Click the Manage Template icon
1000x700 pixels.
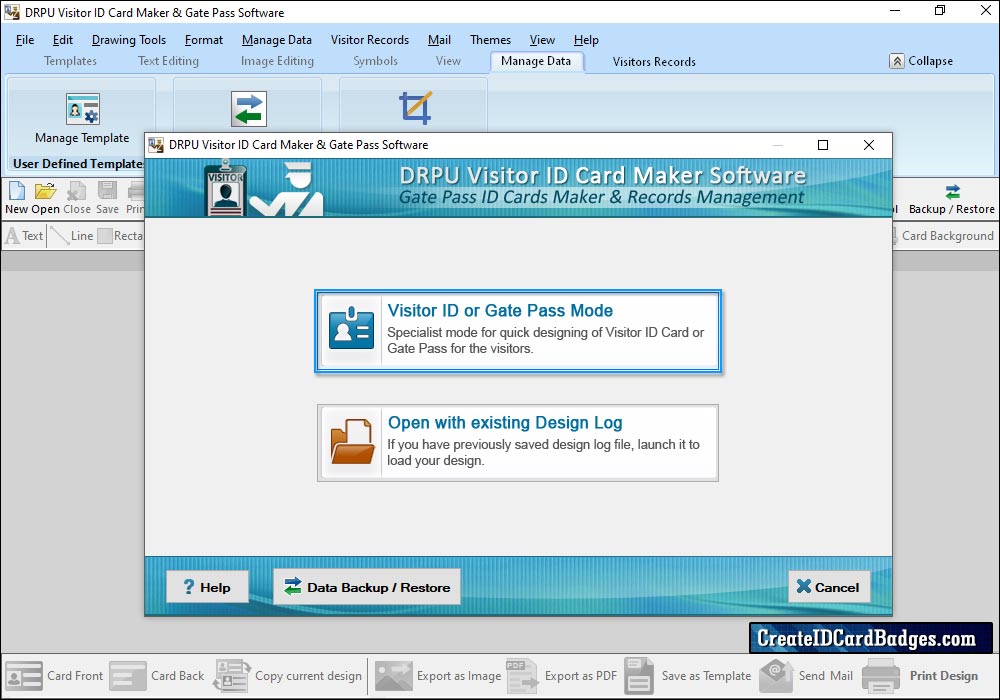[83, 109]
